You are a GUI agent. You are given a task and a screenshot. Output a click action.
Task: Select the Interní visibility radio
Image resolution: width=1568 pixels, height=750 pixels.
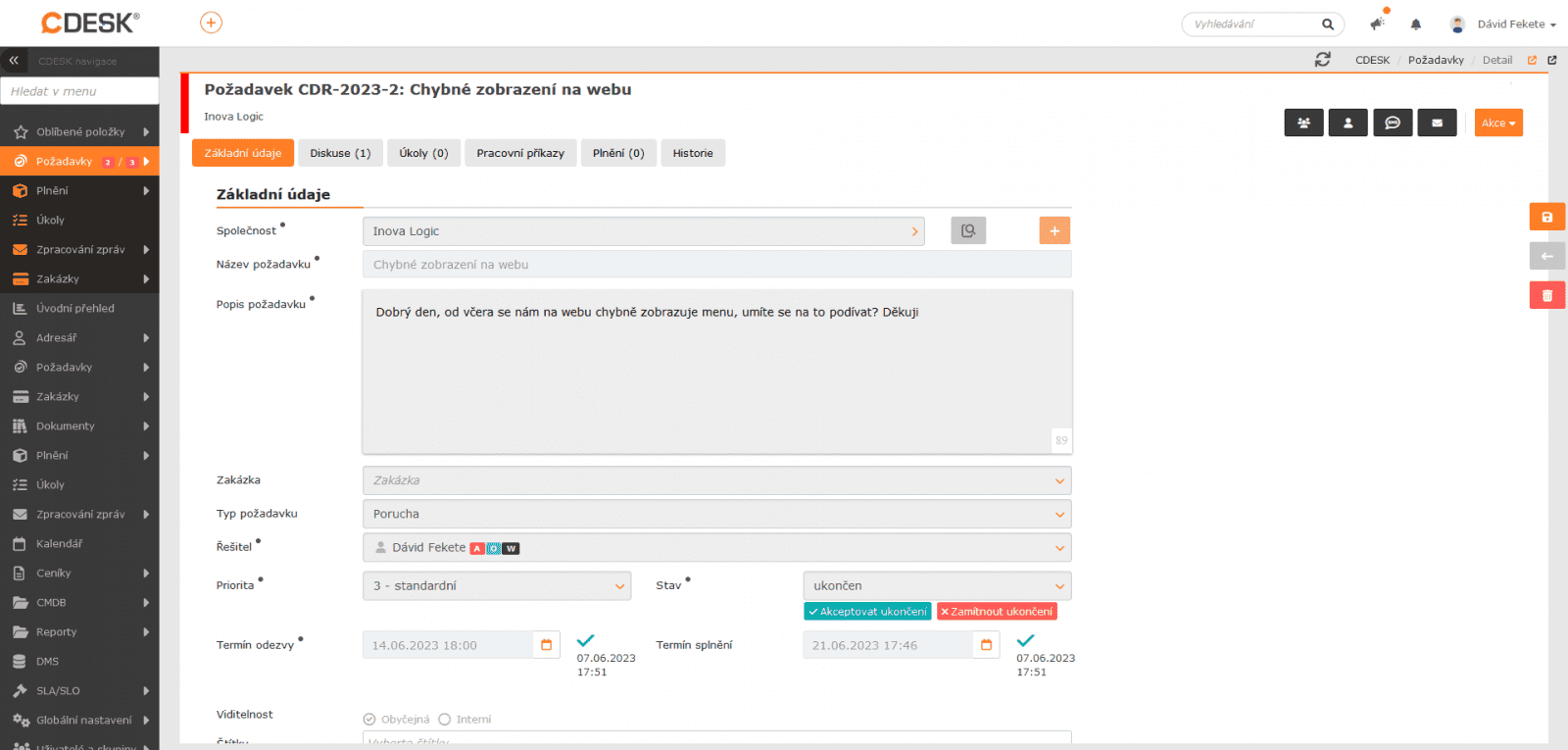tap(445, 720)
